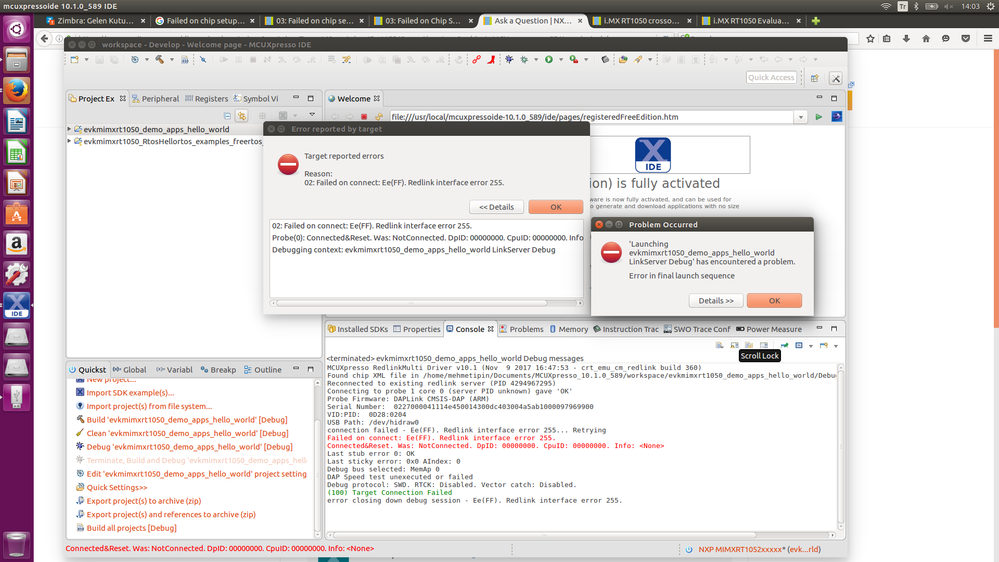The image size is (999, 562).
Task: Click Import SDK example(s)... link
Action: click(130, 393)
